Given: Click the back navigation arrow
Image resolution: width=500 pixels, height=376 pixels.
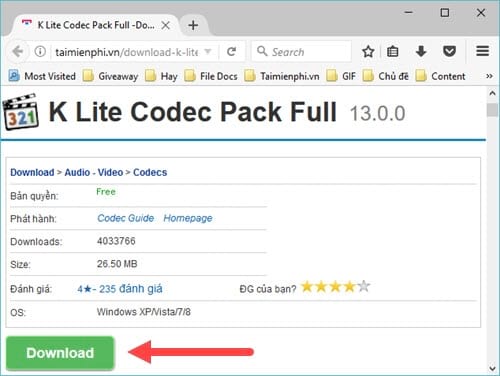Looking at the screenshot, I should pyautogui.click(x=17, y=52).
